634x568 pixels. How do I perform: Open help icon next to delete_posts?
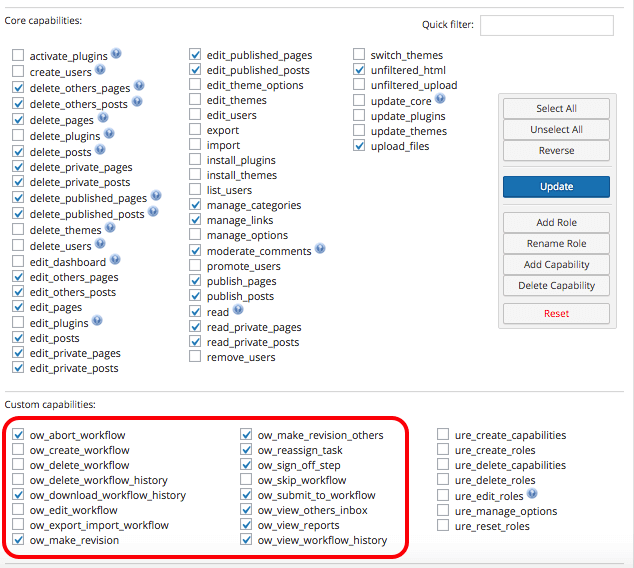100,150
